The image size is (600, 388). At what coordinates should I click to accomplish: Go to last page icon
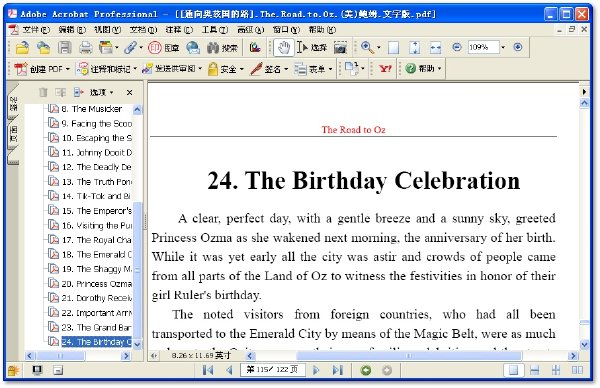click(337, 370)
